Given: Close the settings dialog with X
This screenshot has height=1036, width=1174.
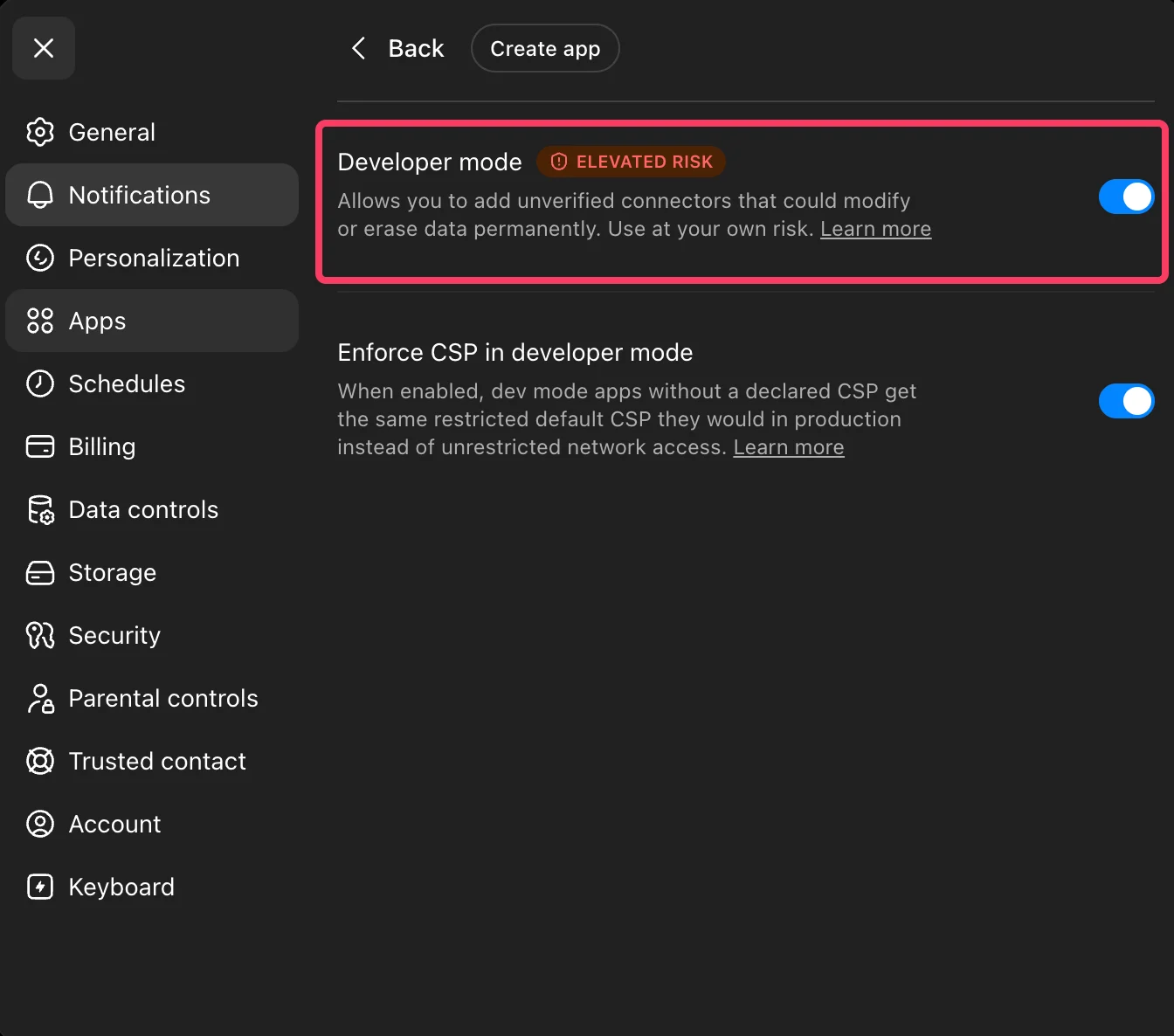Looking at the screenshot, I should (x=44, y=48).
